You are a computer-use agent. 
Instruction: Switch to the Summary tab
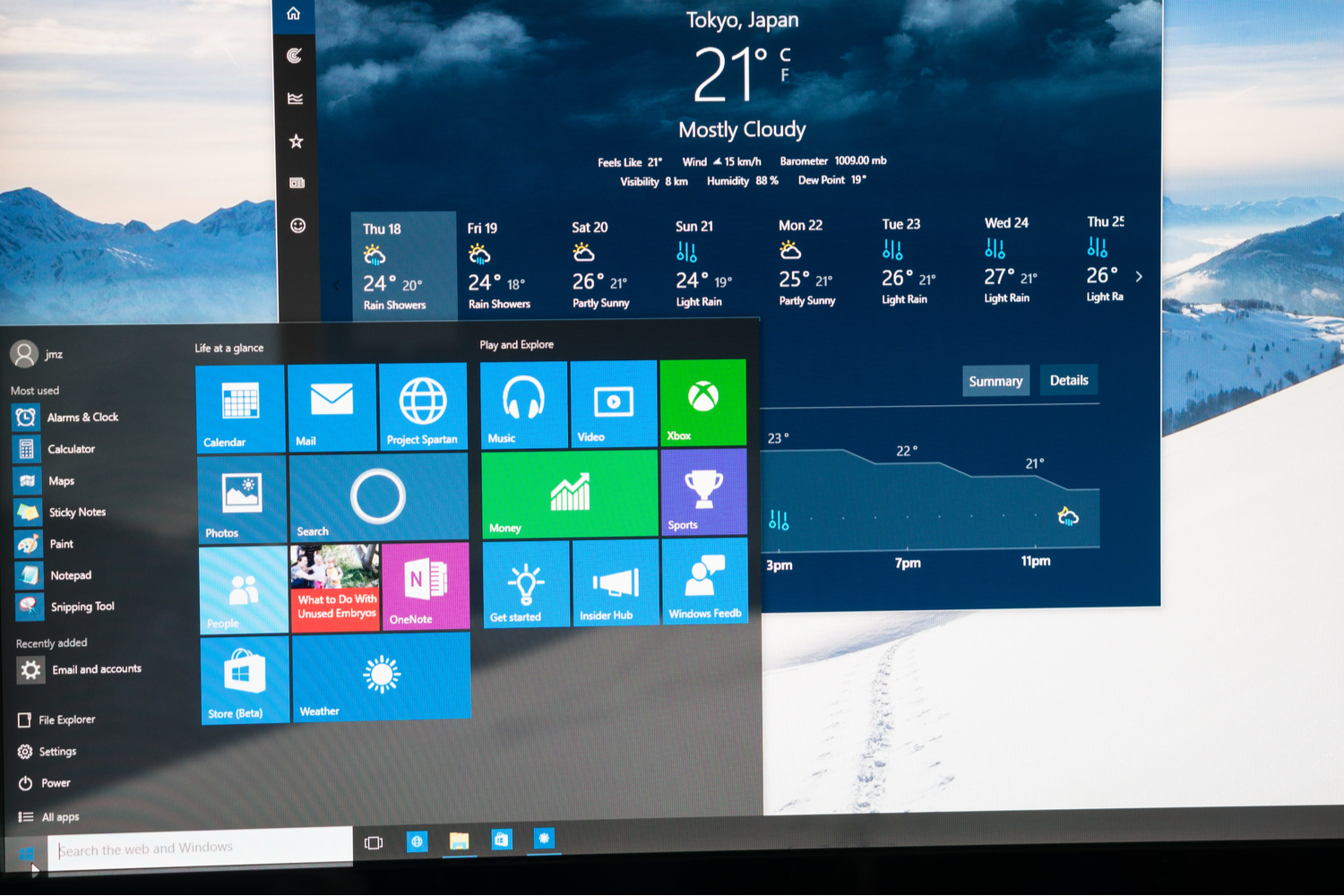click(995, 380)
